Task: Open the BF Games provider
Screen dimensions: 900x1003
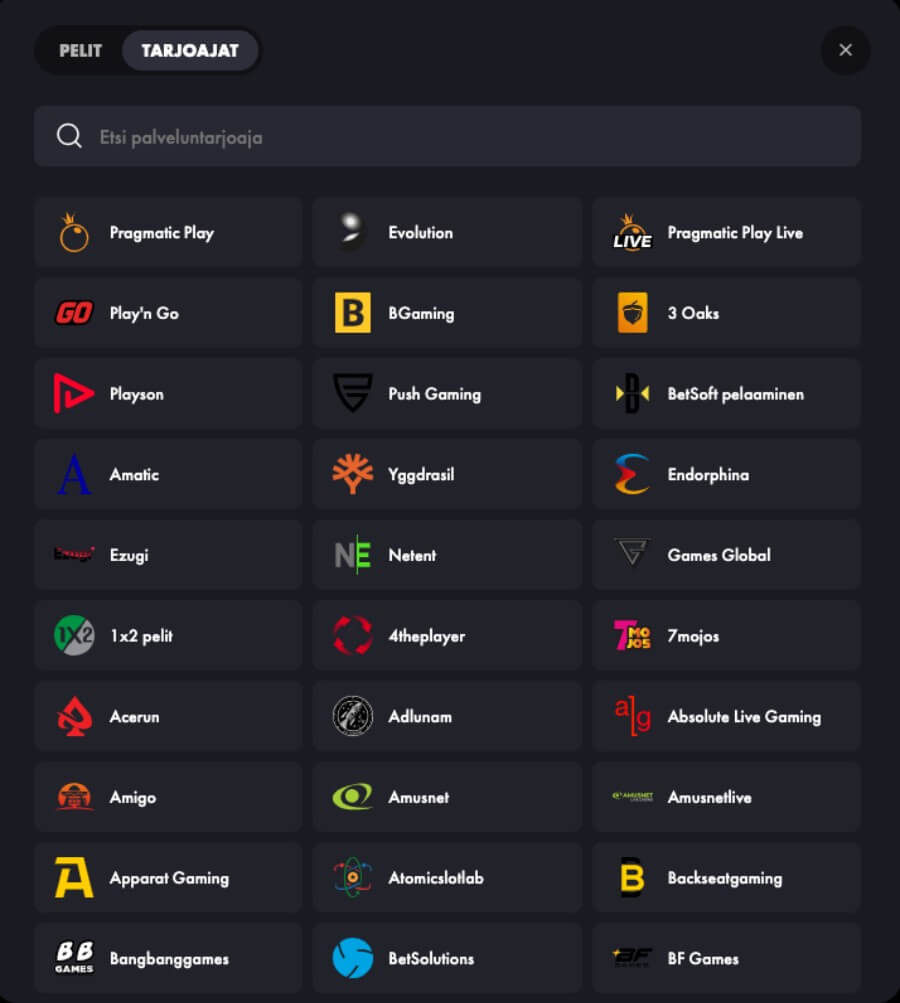Action: tap(726, 958)
